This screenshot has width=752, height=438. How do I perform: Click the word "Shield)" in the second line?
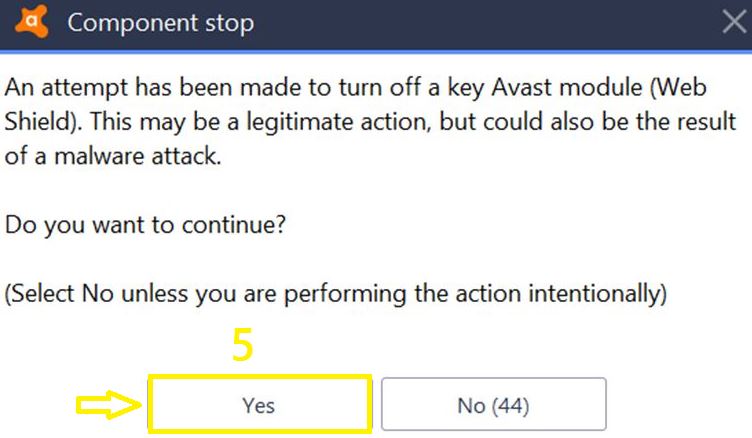pos(36,122)
